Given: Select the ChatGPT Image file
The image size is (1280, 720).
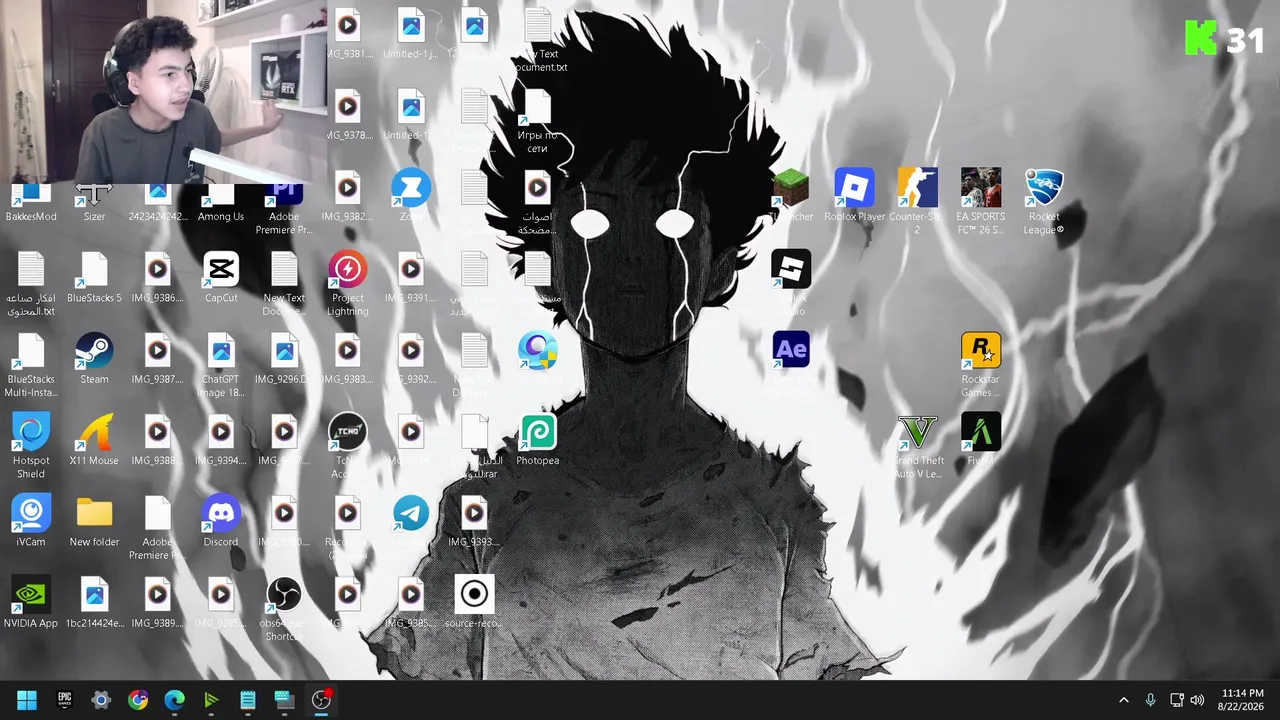Looking at the screenshot, I should tap(221, 365).
